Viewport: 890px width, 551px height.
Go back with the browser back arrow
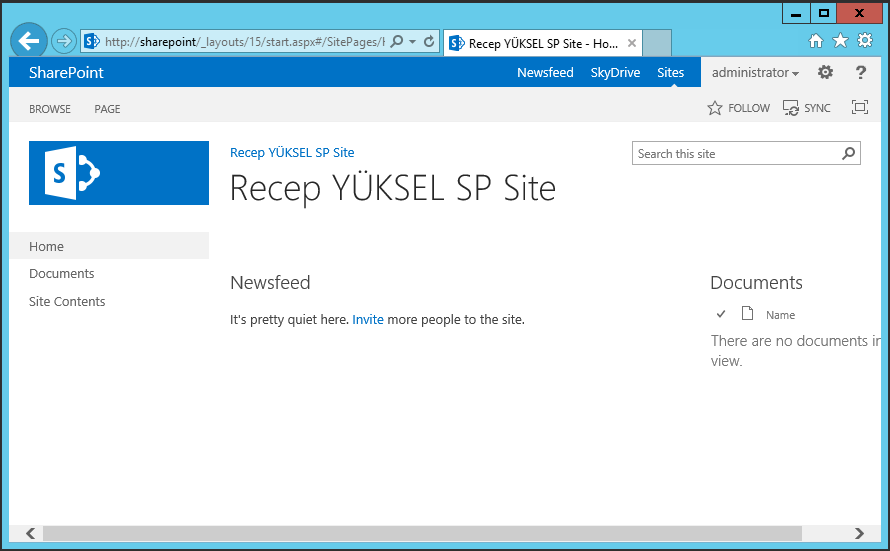pyautogui.click(x=28, y=40)
